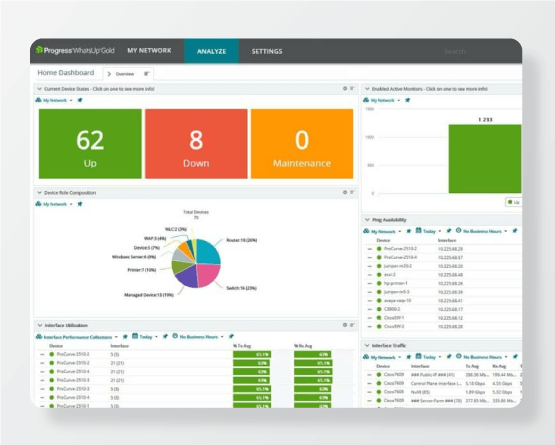Screen dimensions: 555x445
Task: Focus the Search field in header
Action: pos(454,51)
